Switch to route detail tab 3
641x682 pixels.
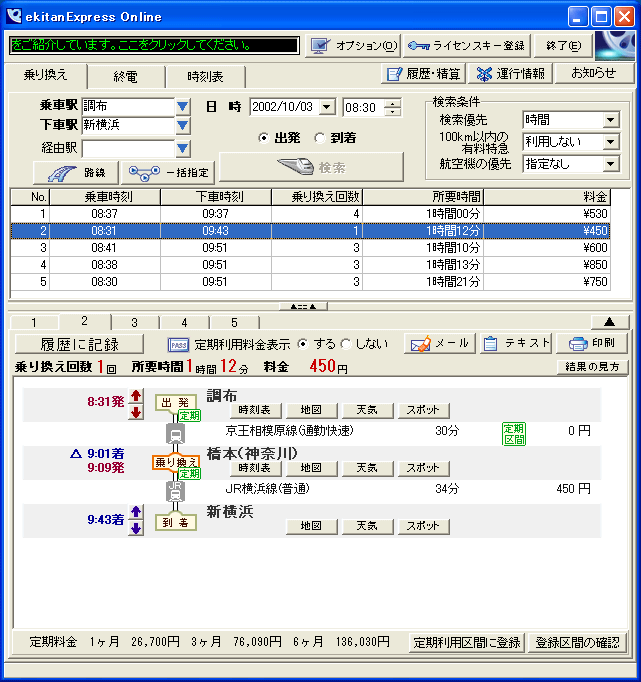tap(135, 323)
